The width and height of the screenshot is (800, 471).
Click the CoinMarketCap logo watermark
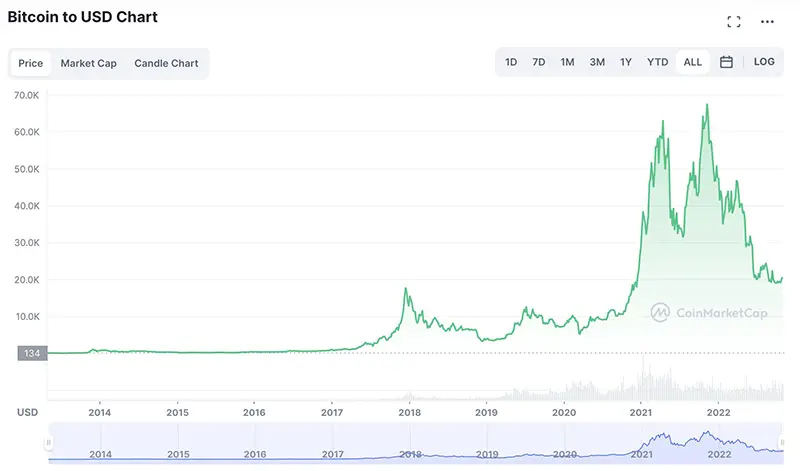click(709, 312)
